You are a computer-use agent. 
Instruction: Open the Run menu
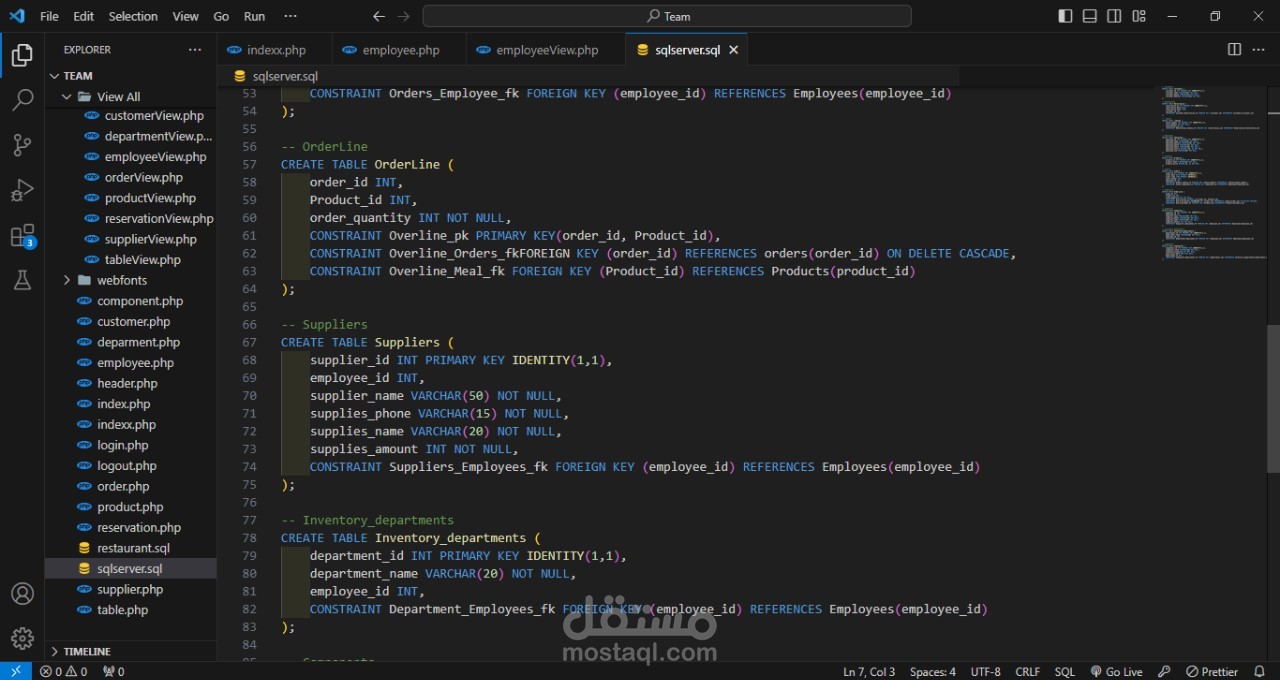[254, 16]
